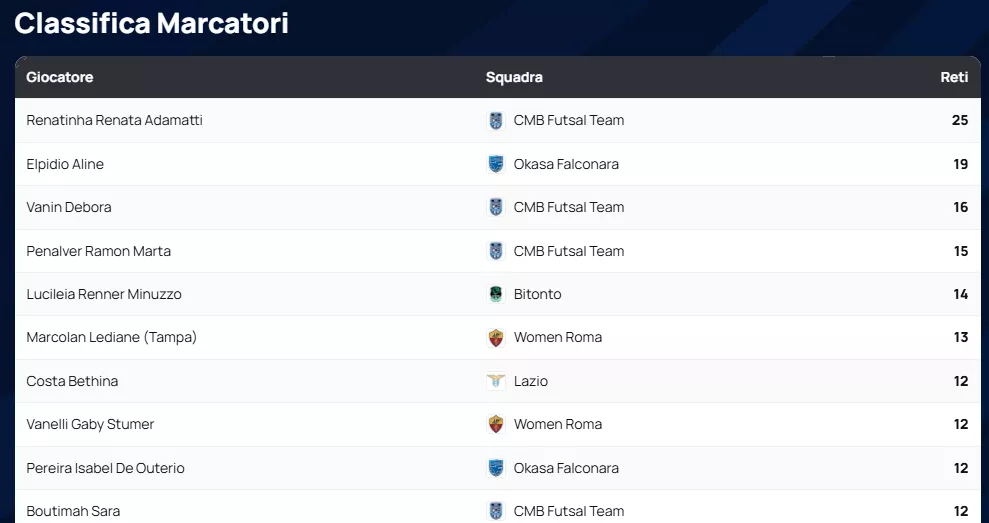Screen dimensions: 989x523
Task: Click the Bitonto team name
Action: 537,294
